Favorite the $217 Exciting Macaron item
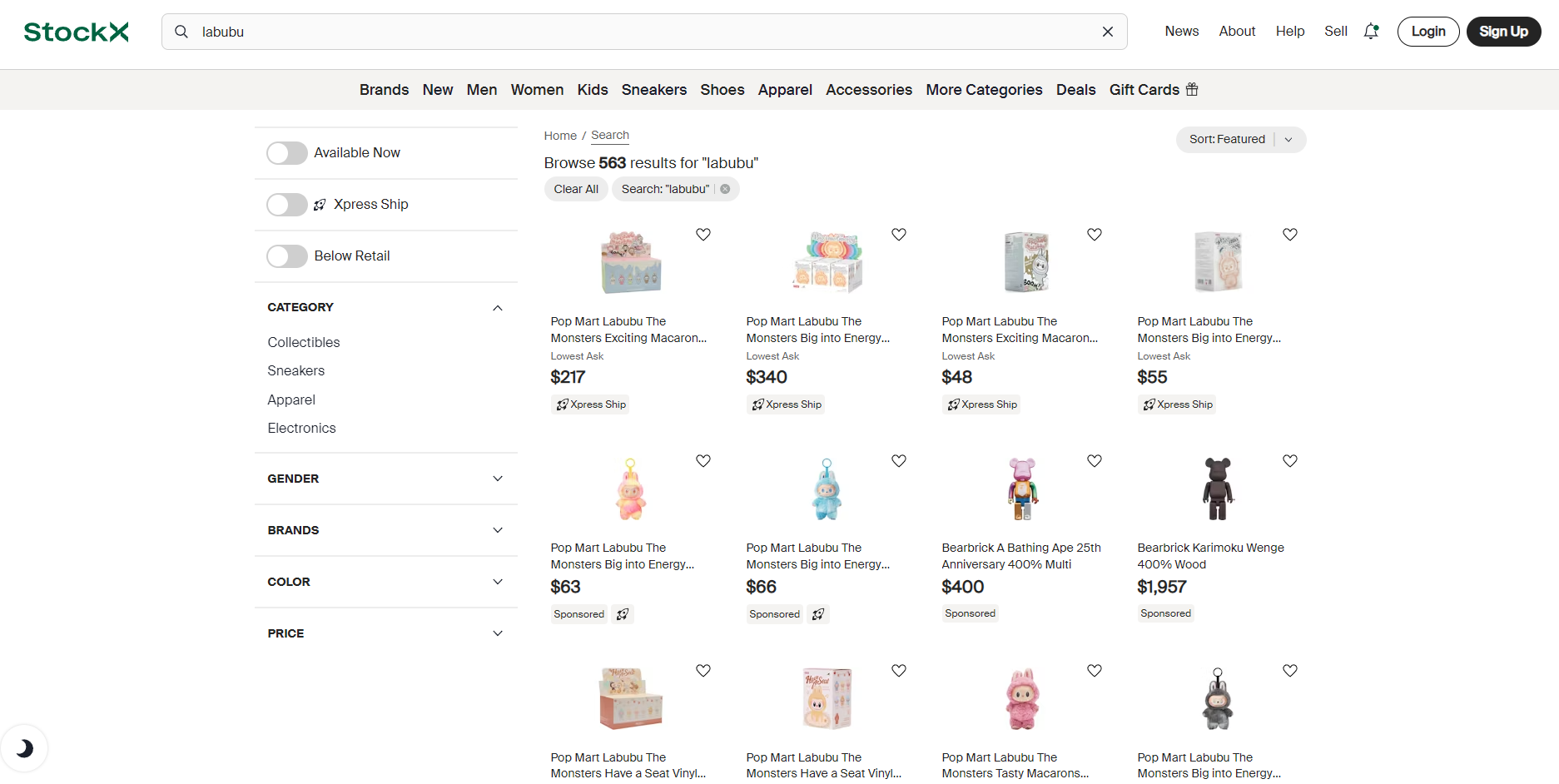The image size is (1559, 784). 703,235
